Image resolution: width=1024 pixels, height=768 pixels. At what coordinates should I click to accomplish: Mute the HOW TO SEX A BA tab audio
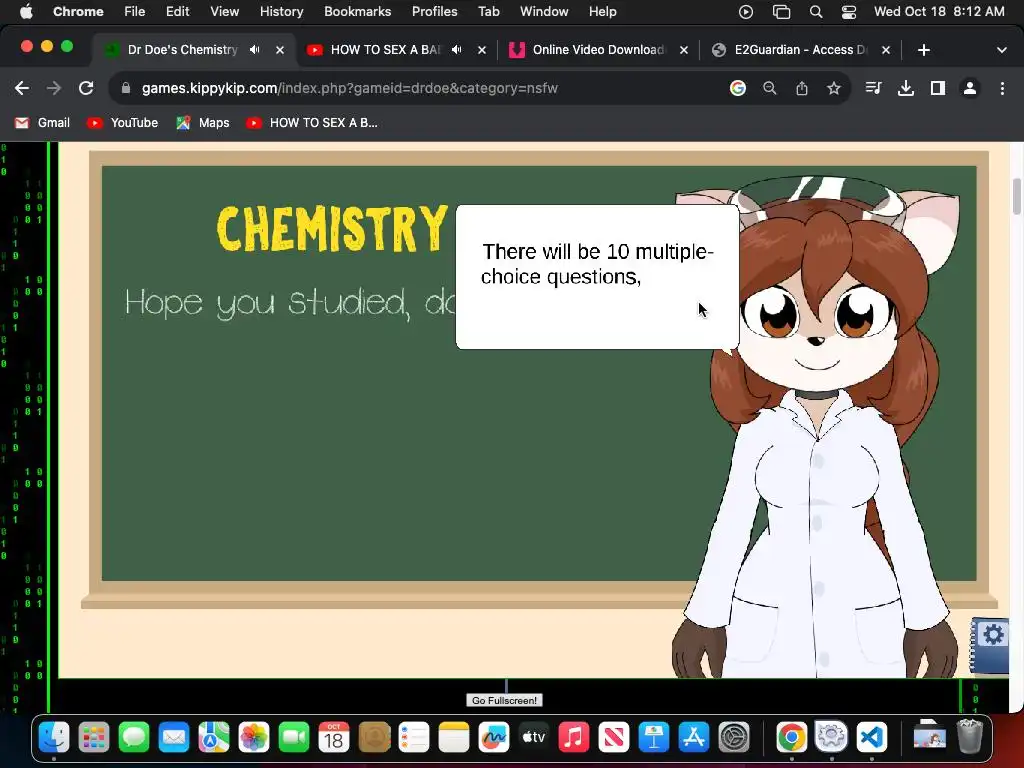[456, 50]
